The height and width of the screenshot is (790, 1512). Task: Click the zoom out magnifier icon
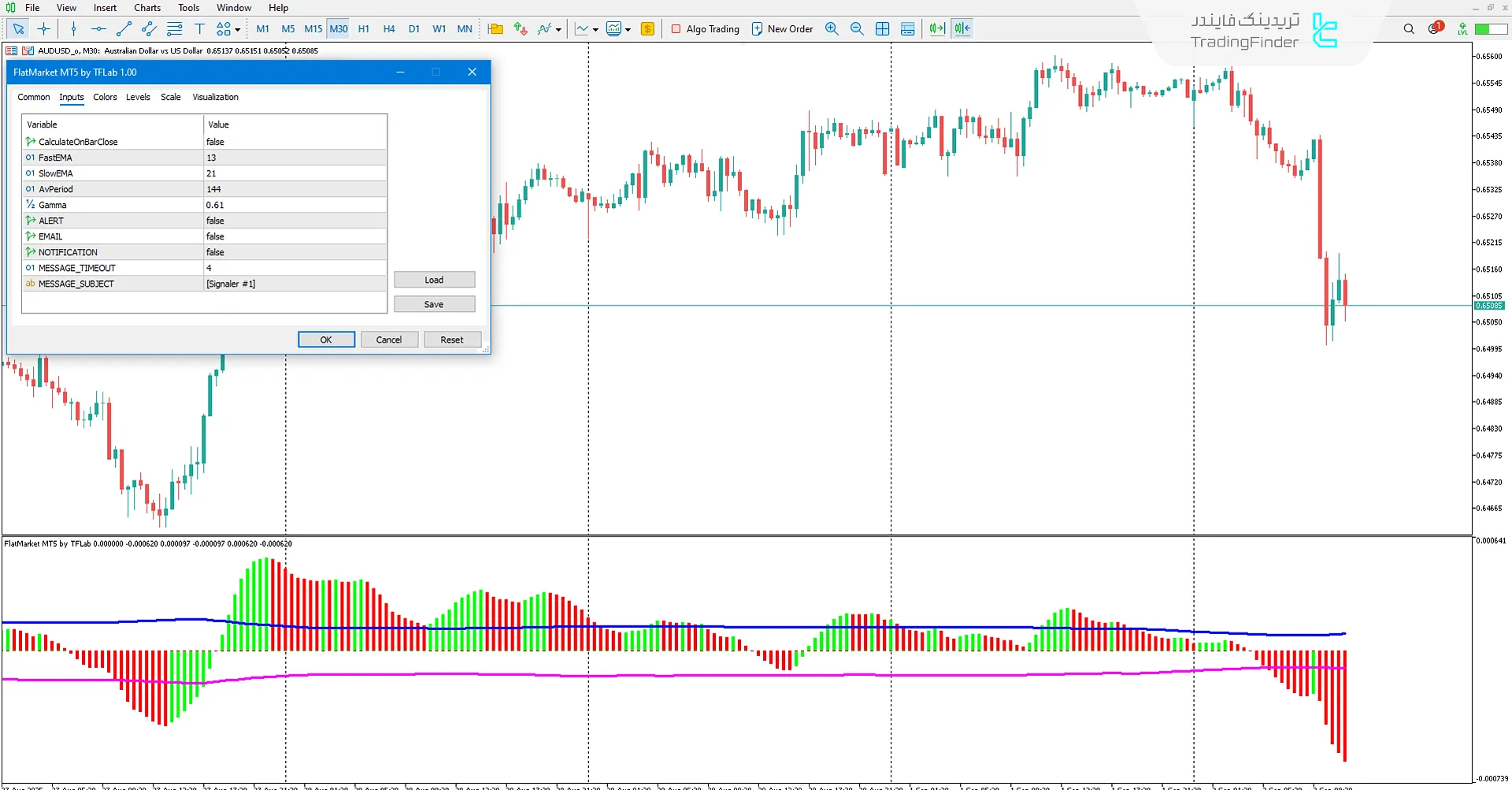tap(857, 29)
